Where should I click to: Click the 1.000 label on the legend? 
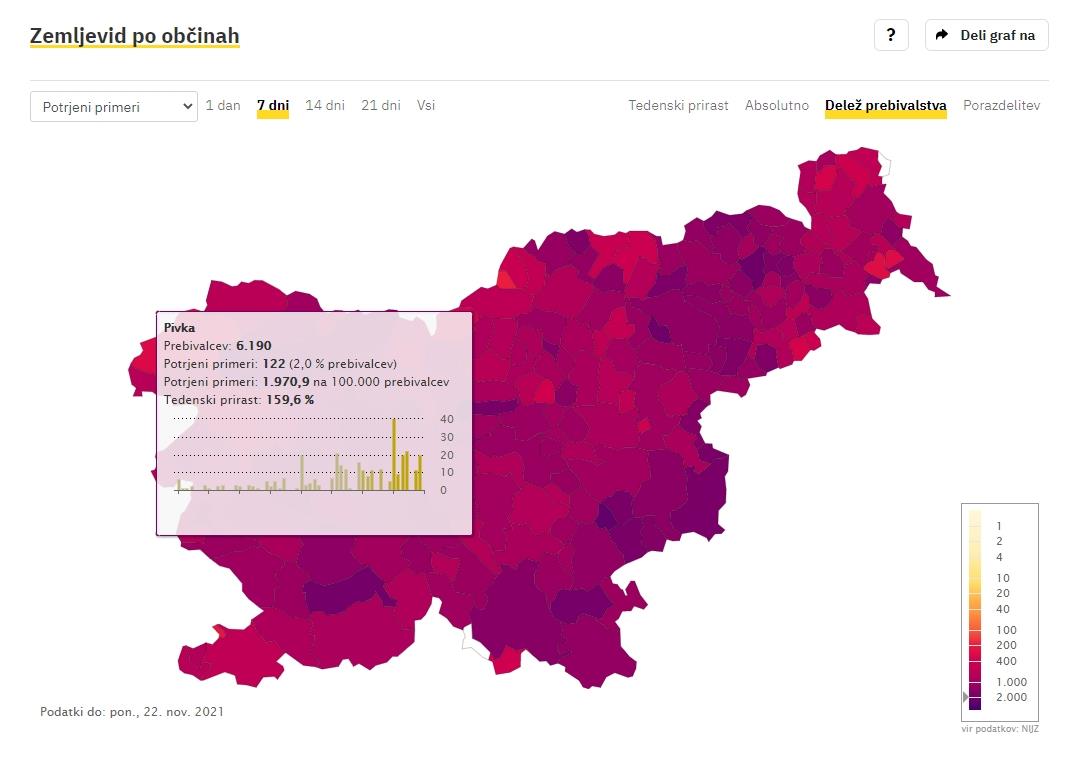coord(1011,681)
